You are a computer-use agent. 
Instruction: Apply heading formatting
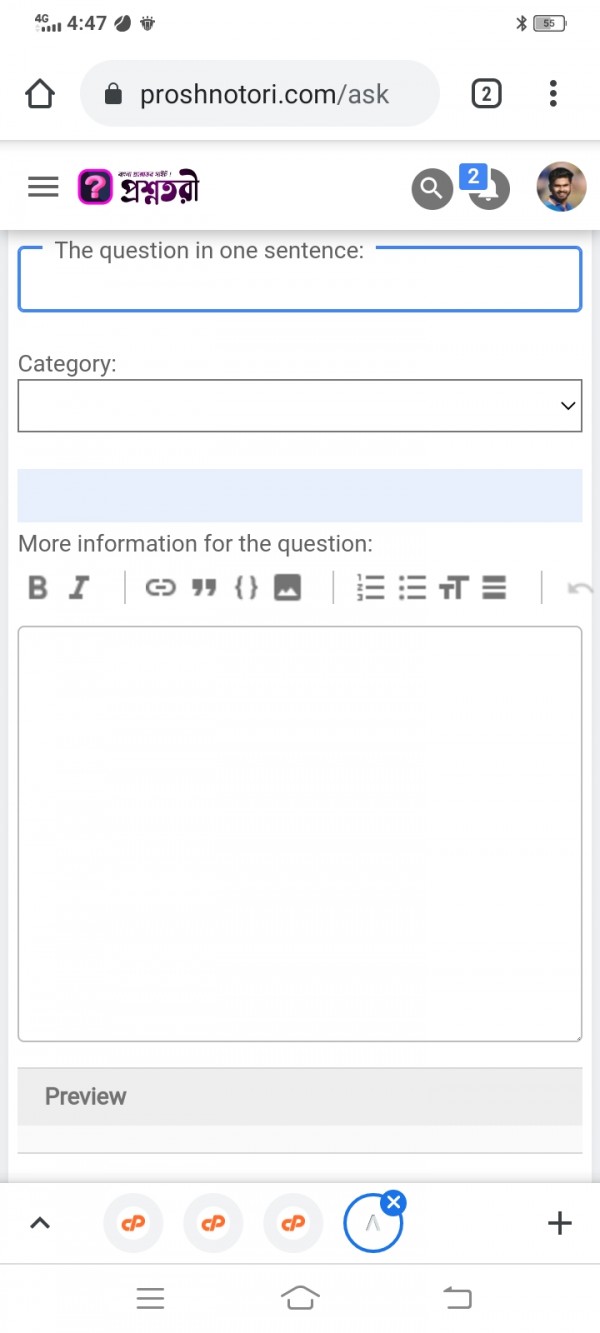point(453,588)
